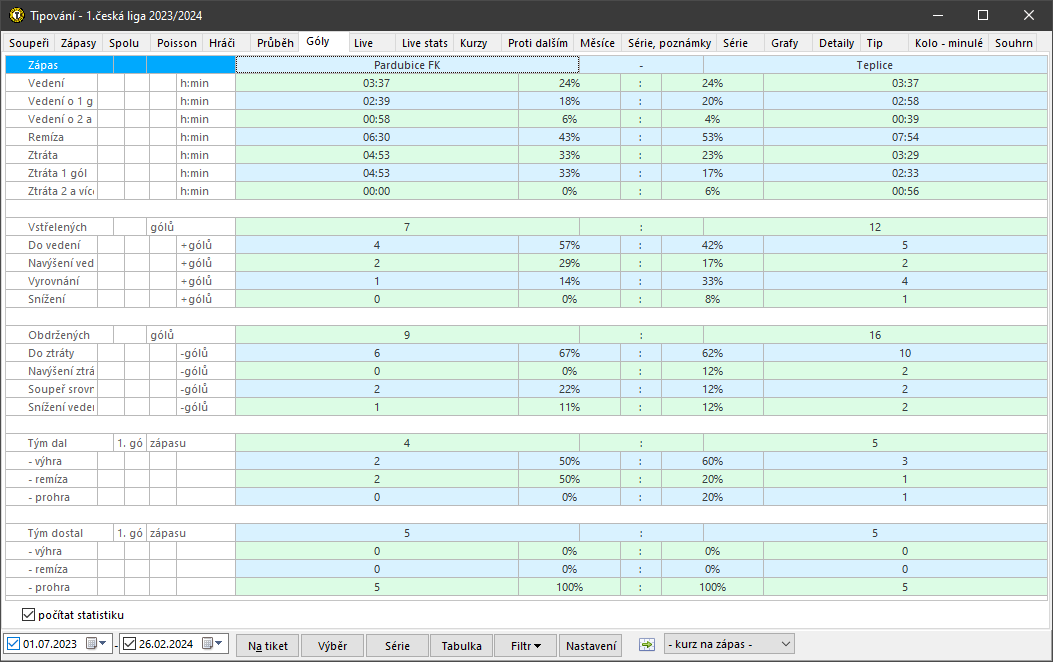Open calendar picker for end date 26.02.2024
1053x662 pixels.
[213, 643]
